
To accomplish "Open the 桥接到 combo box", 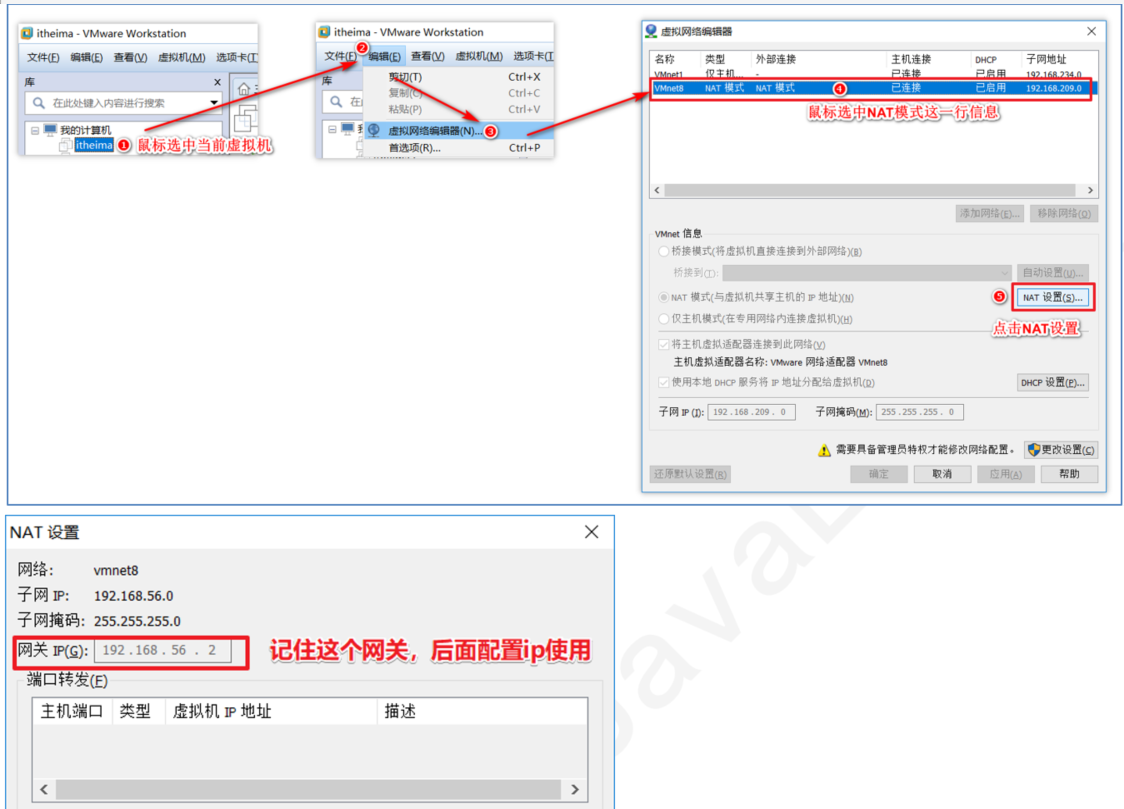I will 867,273.
